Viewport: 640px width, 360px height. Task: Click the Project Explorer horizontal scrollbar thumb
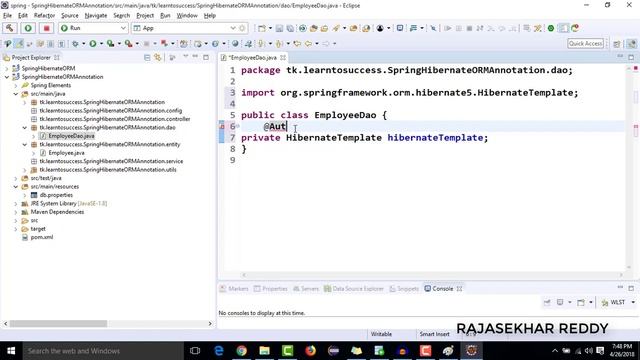[x=58, y=323]
